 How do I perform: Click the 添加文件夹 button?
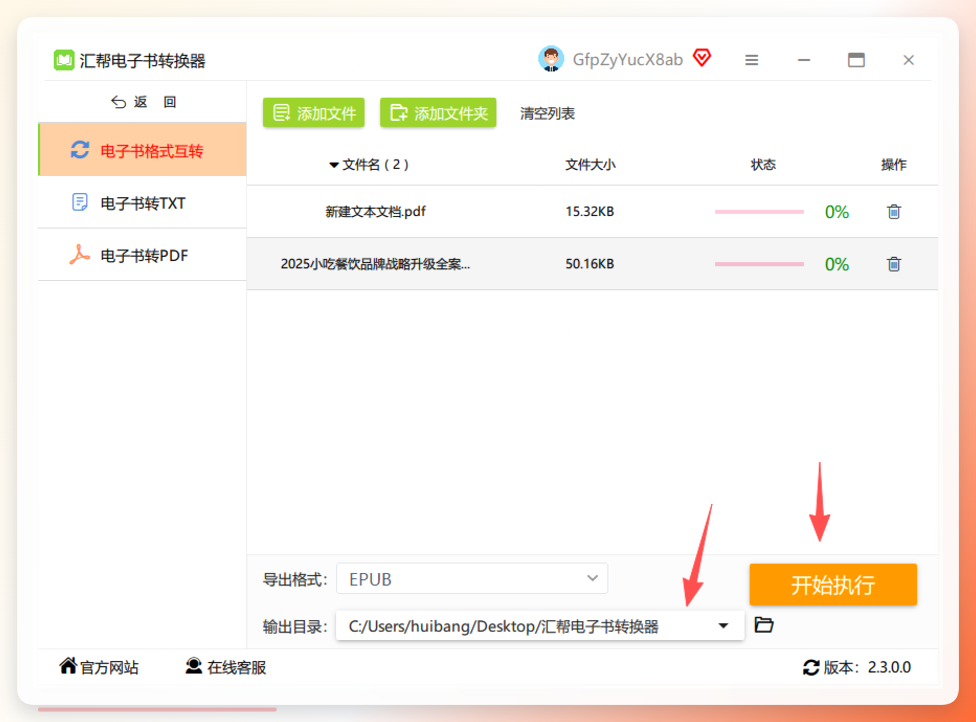(438, 113)
